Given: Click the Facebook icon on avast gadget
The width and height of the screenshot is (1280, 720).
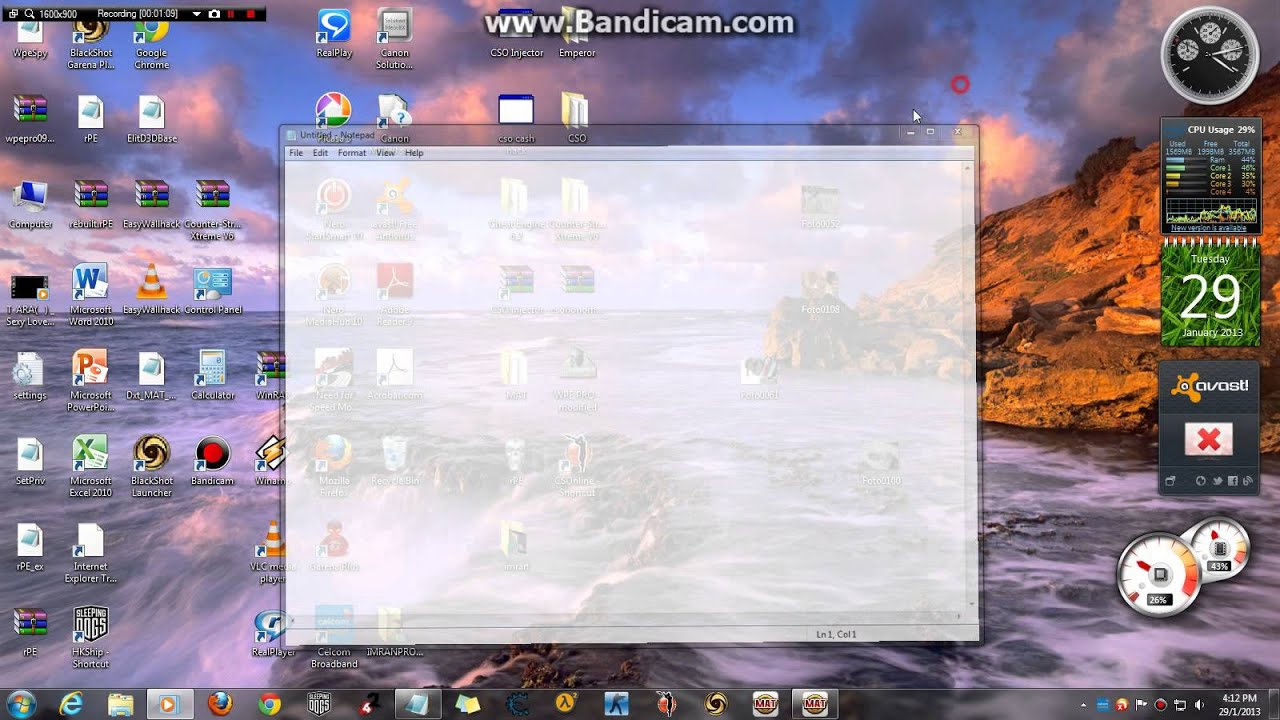Looking at the screenshot, I should pos(1232,481).
